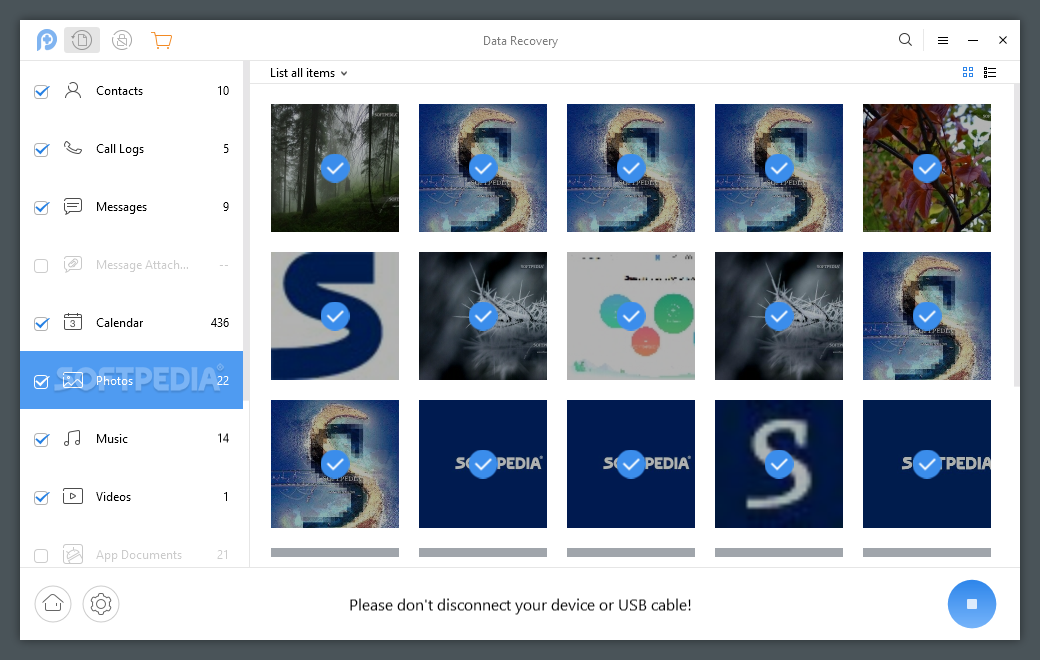Image resolution: width=1040 pixels, height=660 pixels.
Task: Toggle the Message Attachments checkbox
Action: click(x=41, y=266)
